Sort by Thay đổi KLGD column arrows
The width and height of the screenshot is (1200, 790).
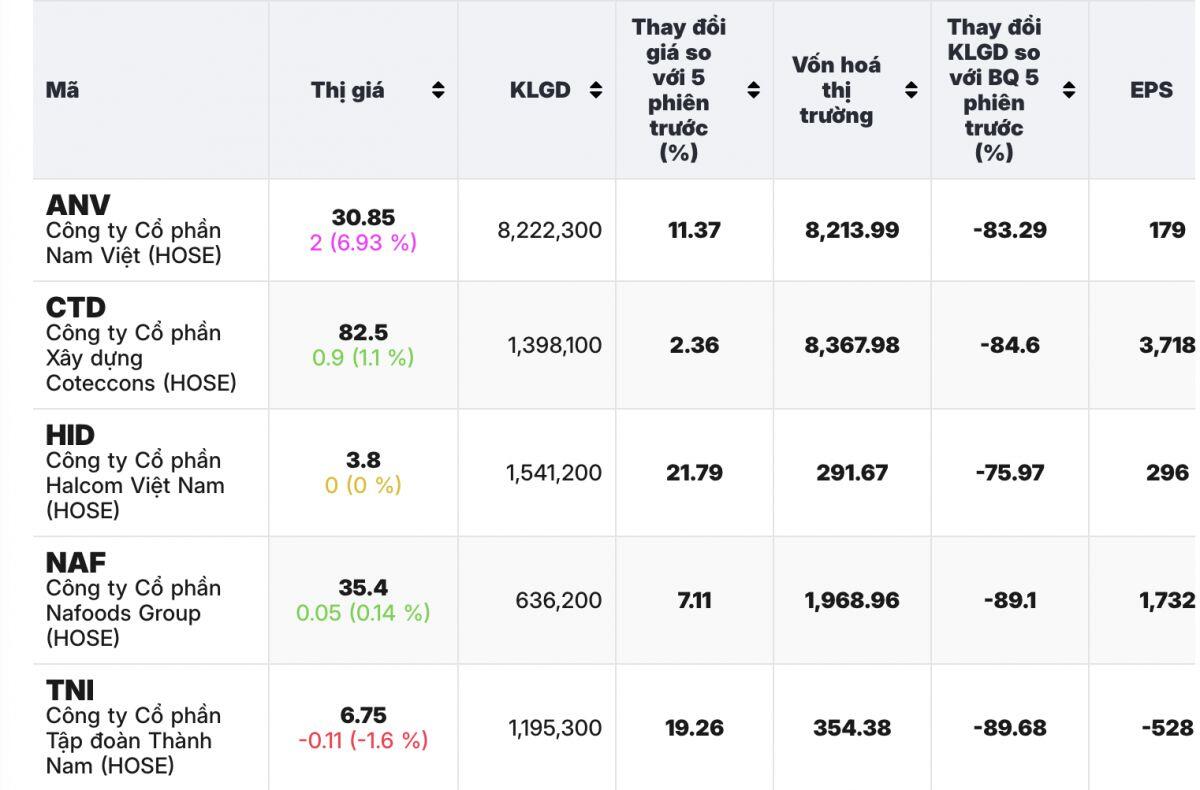pyautogui.click(x=1069, y=91)
